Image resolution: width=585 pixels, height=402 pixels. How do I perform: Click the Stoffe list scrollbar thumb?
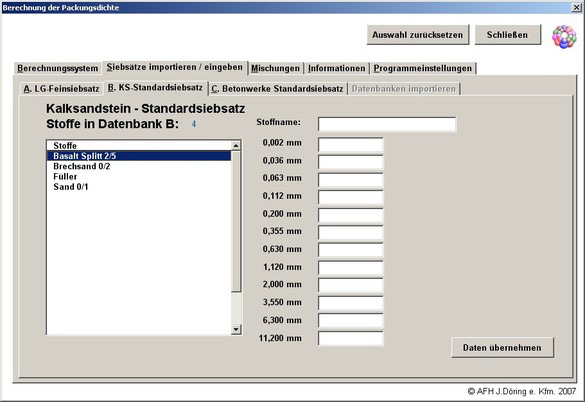click(x=236, y=221)
